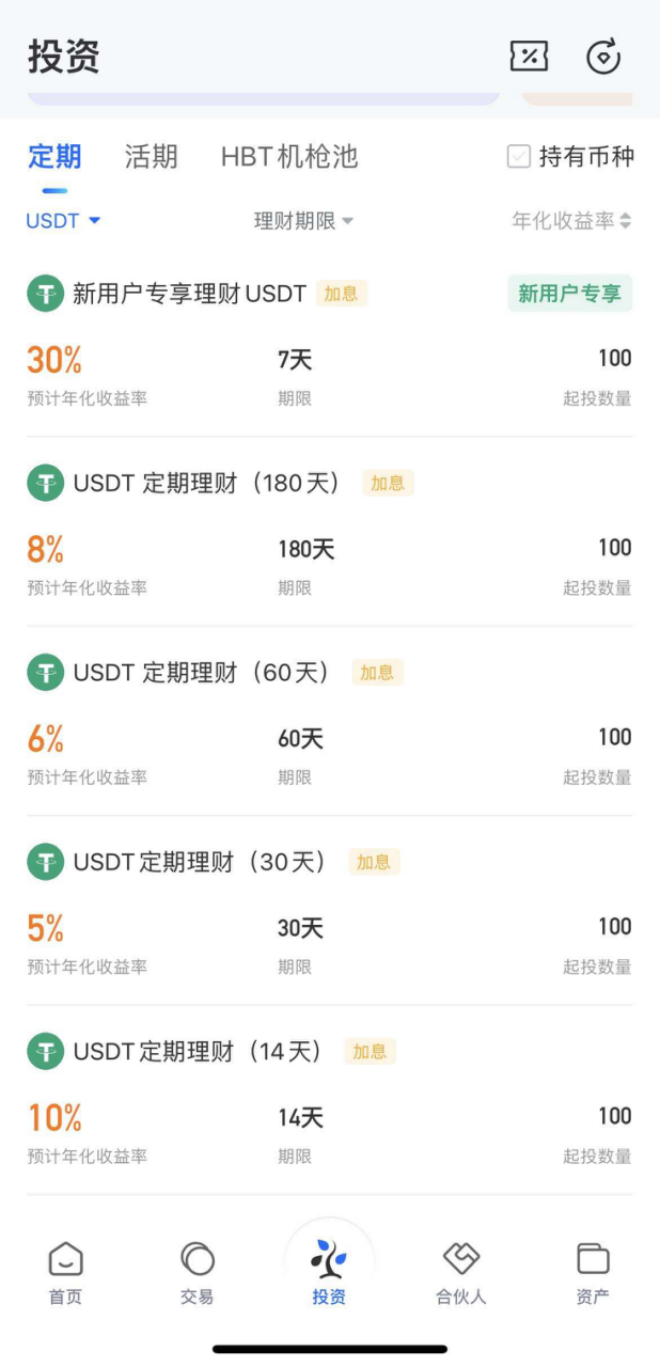The image size is (660, 1368).
Task: Tap 加息 tag on 14-day product
Action: (x=369, y=1052)
